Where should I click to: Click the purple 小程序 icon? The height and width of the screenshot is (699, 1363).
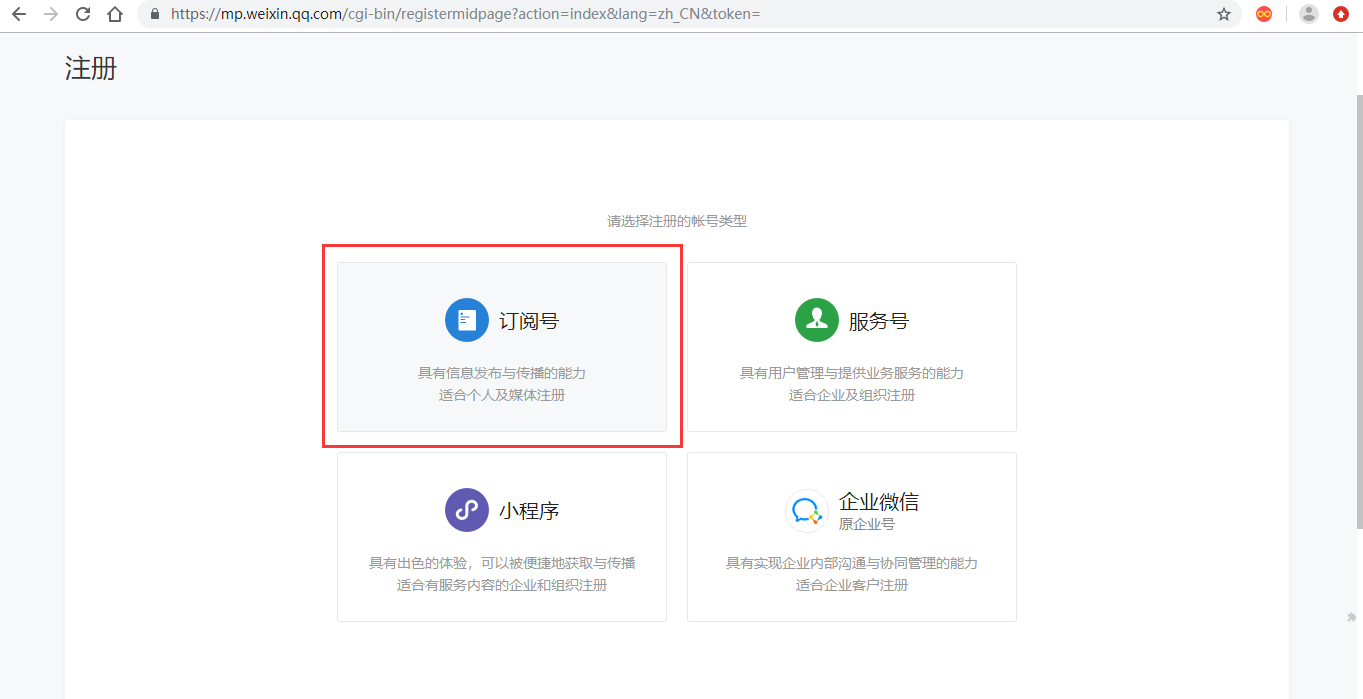(x=467, y=510)
